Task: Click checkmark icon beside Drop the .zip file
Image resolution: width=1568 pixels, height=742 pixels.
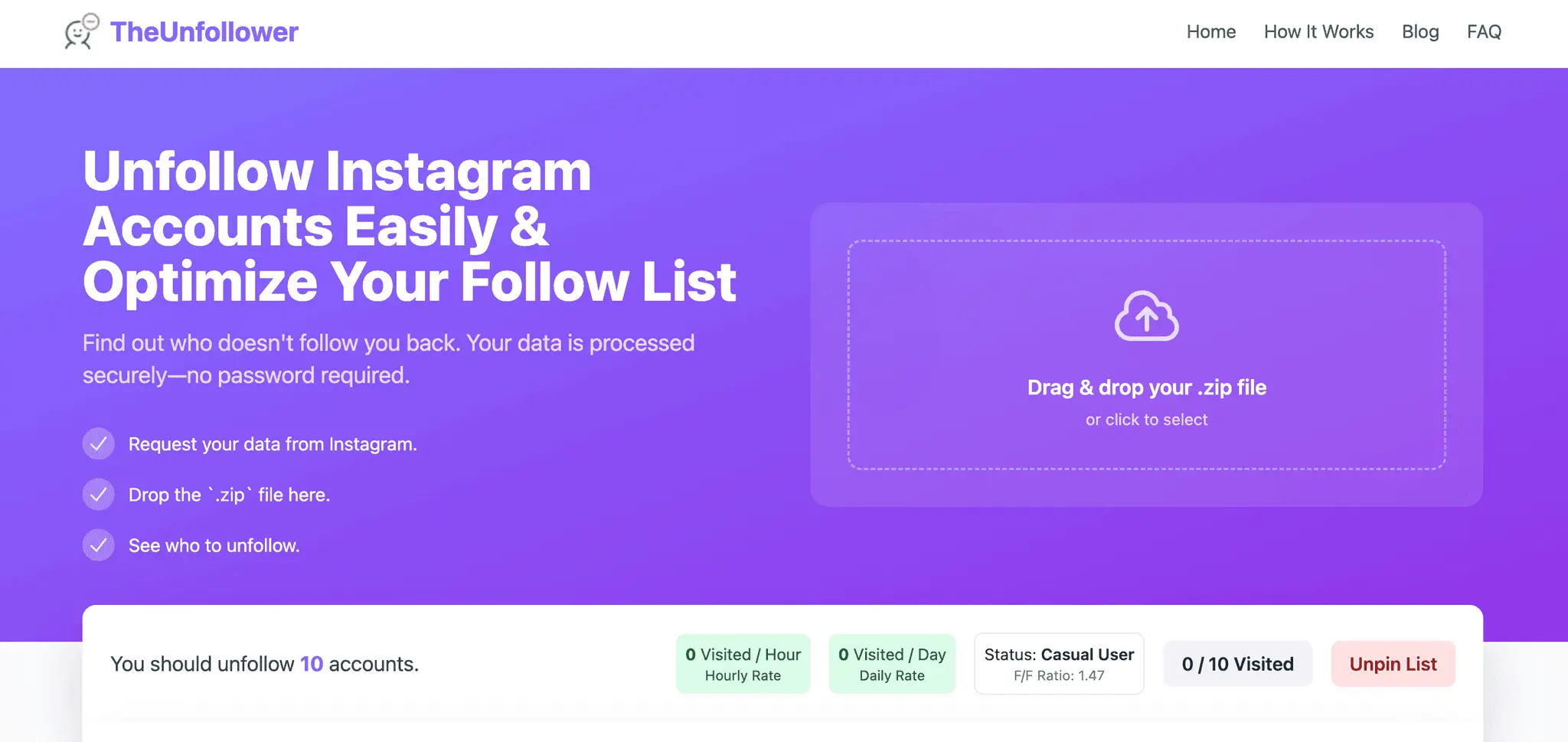Action: click(99, 495)
